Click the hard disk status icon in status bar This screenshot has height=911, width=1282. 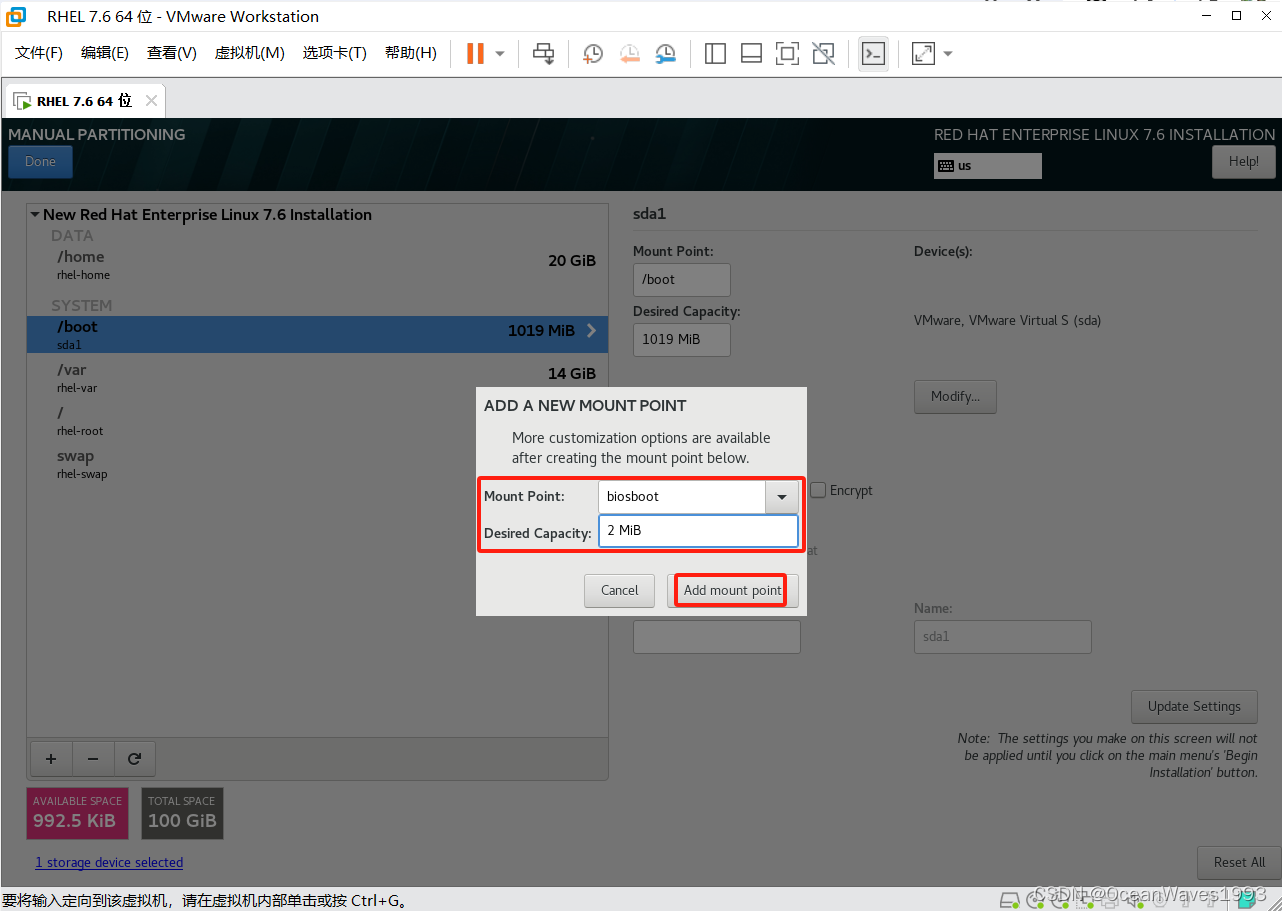click(x=1011, y=900)
